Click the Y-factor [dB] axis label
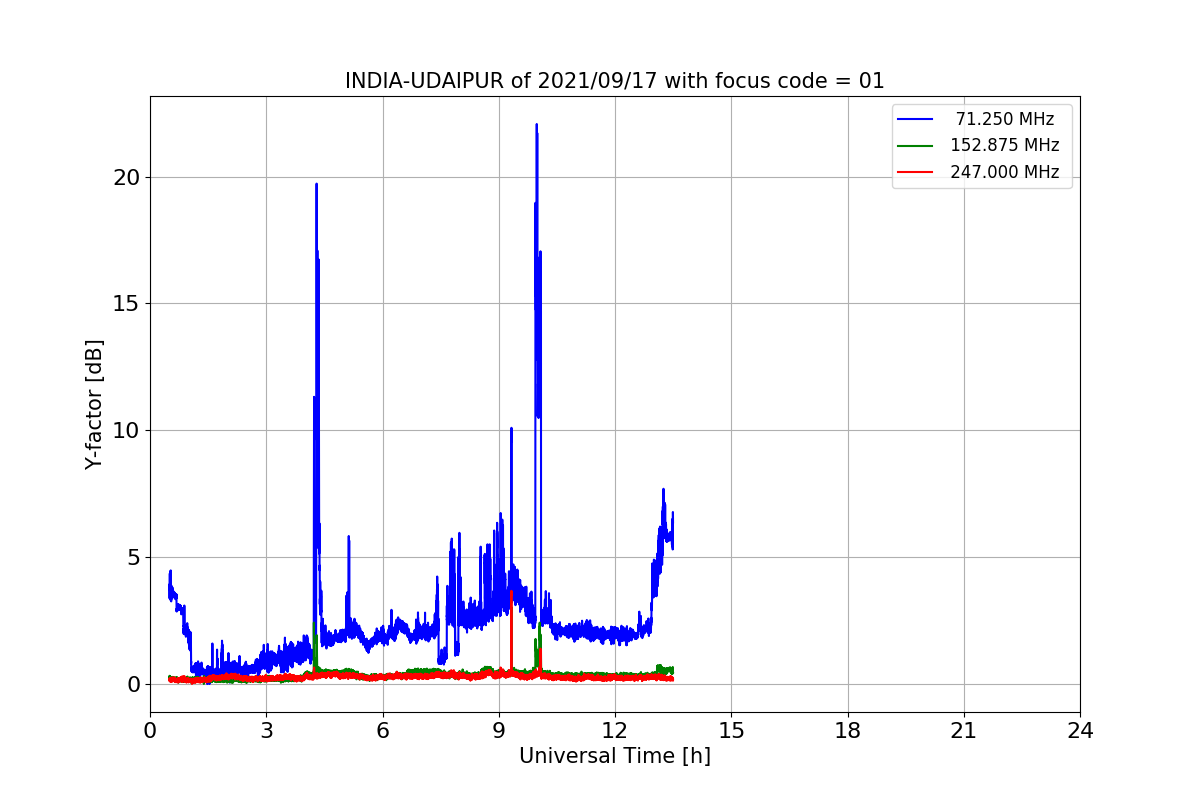Viewport: 1200px width, 800px height. pyautogui.click(x=94, y=404)
